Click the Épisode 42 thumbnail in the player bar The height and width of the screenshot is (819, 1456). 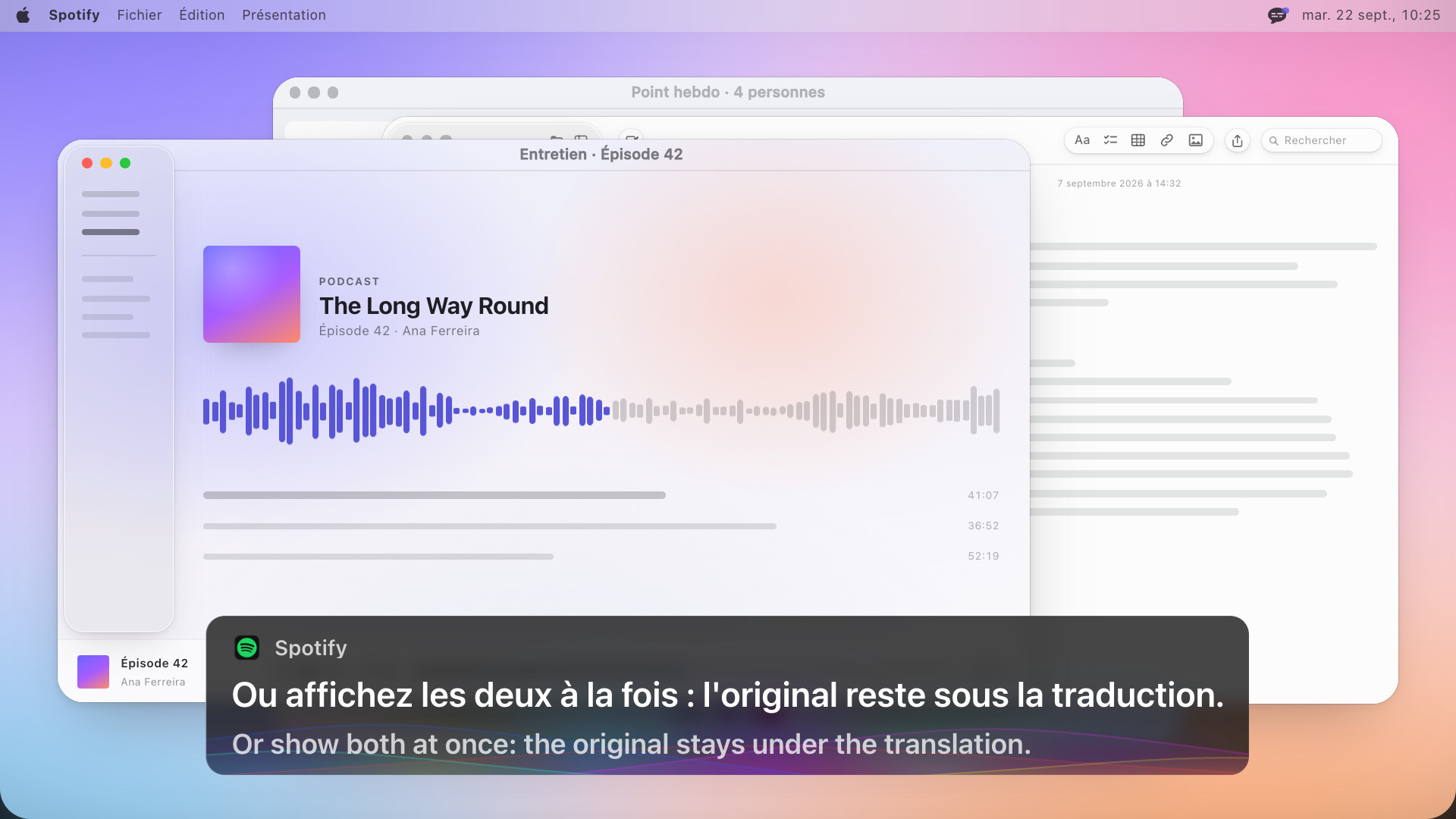93,672
